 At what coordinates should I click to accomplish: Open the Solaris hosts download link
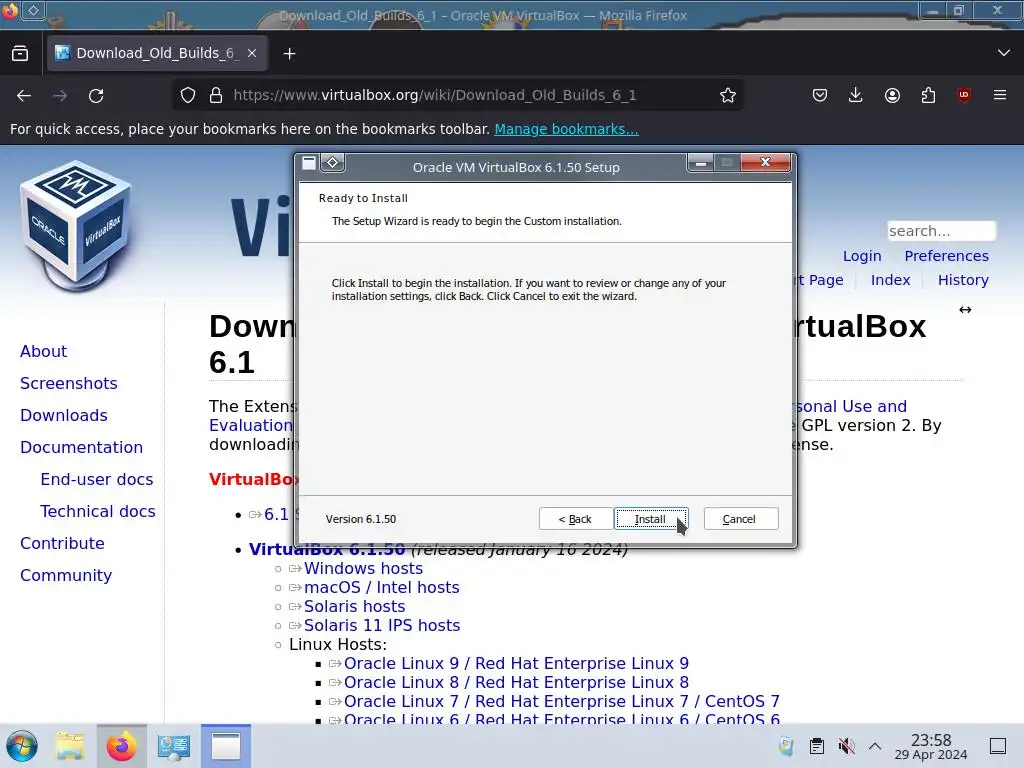pos(354,606)
